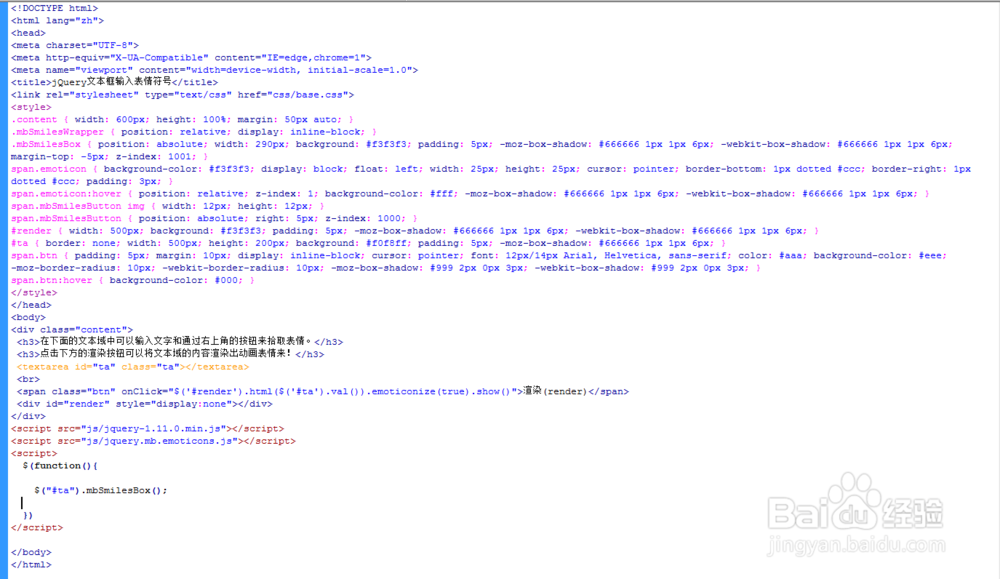Click the meta charset="UTF-8" line
This screenshot has width=1000, height=579.
[75, 45]
